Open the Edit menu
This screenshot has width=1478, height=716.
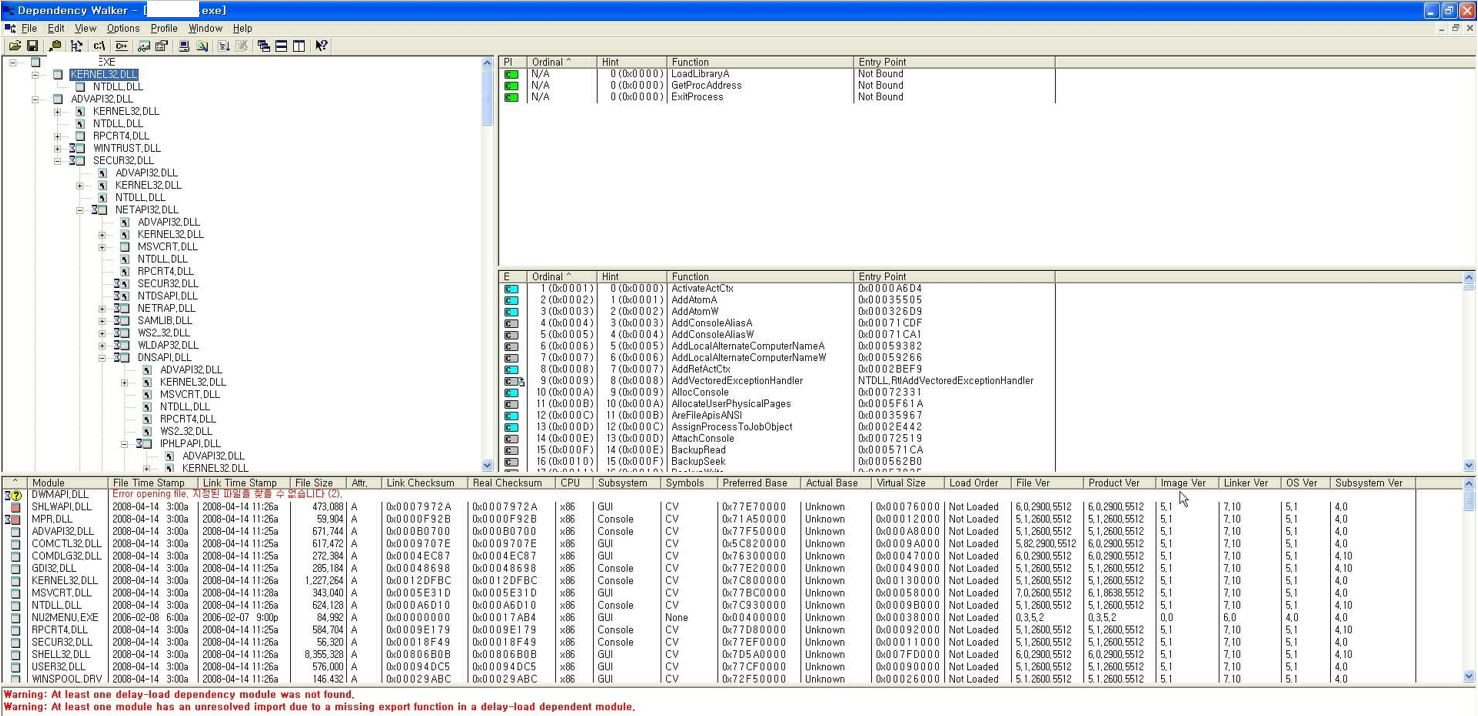click(x=56, y=29)
